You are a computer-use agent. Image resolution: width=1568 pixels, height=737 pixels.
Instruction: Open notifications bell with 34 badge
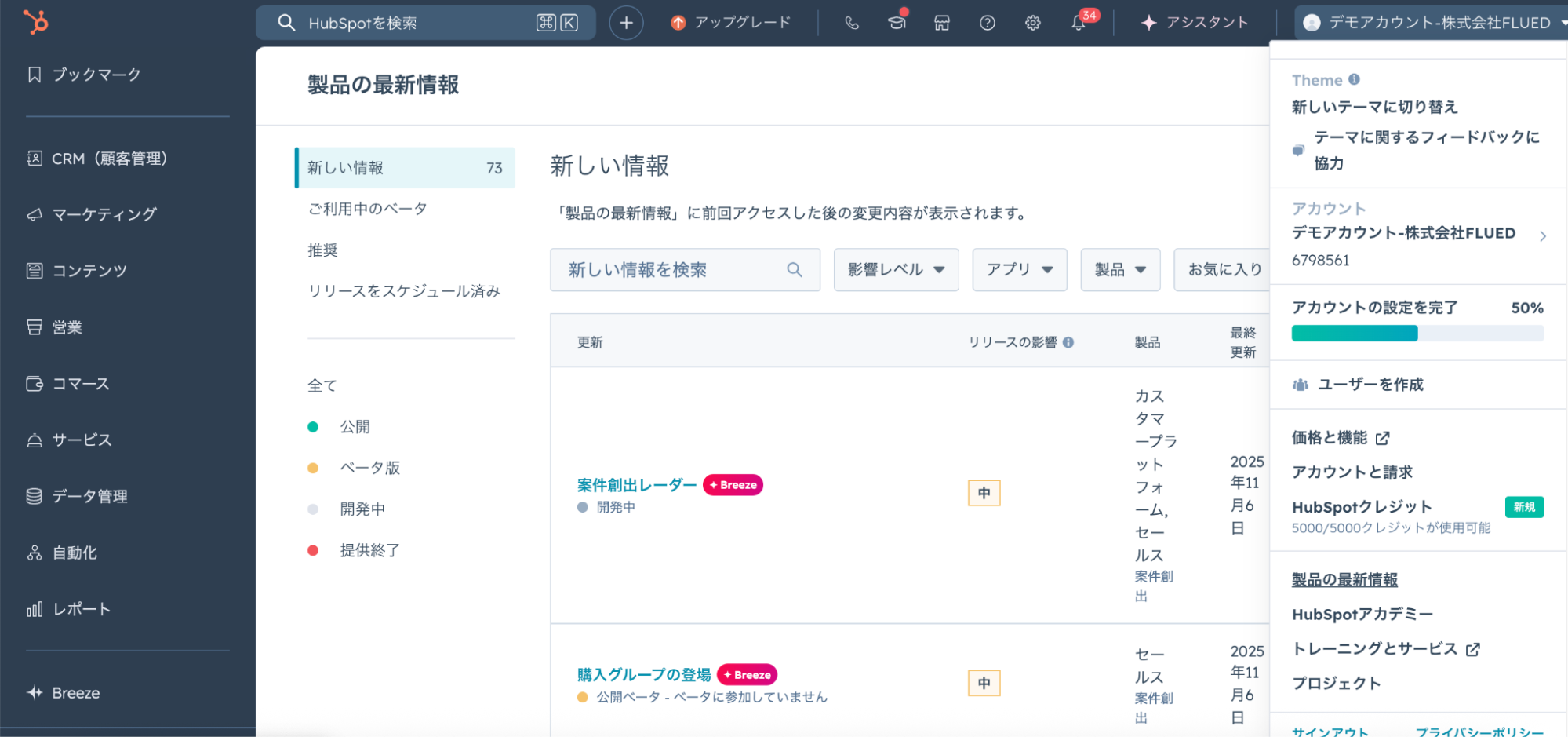click(x=1079, y=23)
